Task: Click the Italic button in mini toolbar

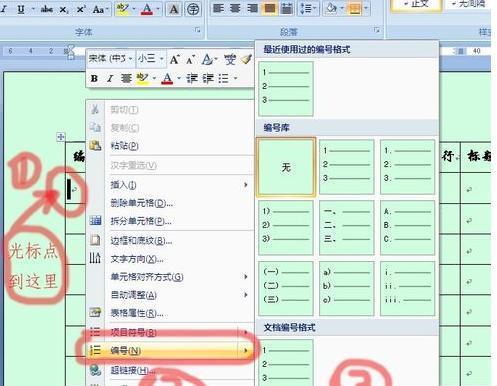Action: [x=110, y=79]
